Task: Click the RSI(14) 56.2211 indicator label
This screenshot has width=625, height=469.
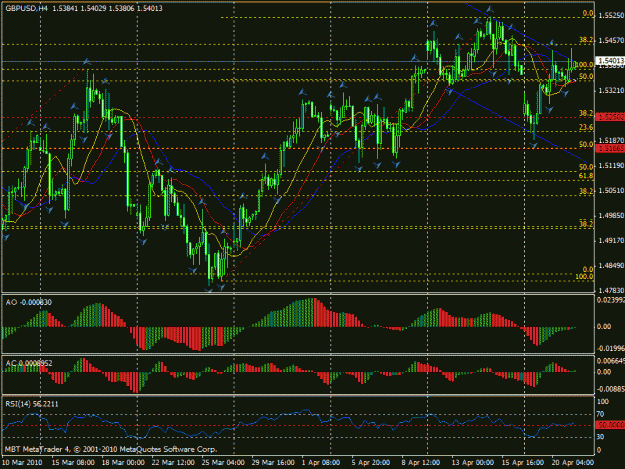Action: (x=31, y=404)
